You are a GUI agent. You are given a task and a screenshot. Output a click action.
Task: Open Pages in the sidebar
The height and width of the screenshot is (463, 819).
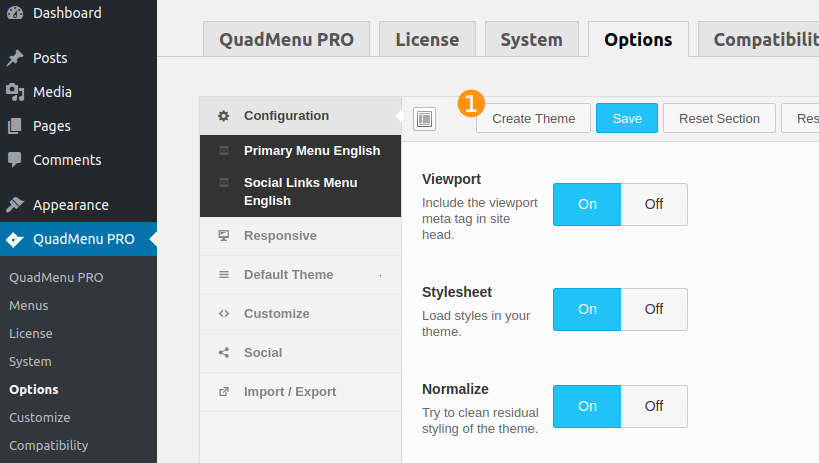[x=78, y=126]
